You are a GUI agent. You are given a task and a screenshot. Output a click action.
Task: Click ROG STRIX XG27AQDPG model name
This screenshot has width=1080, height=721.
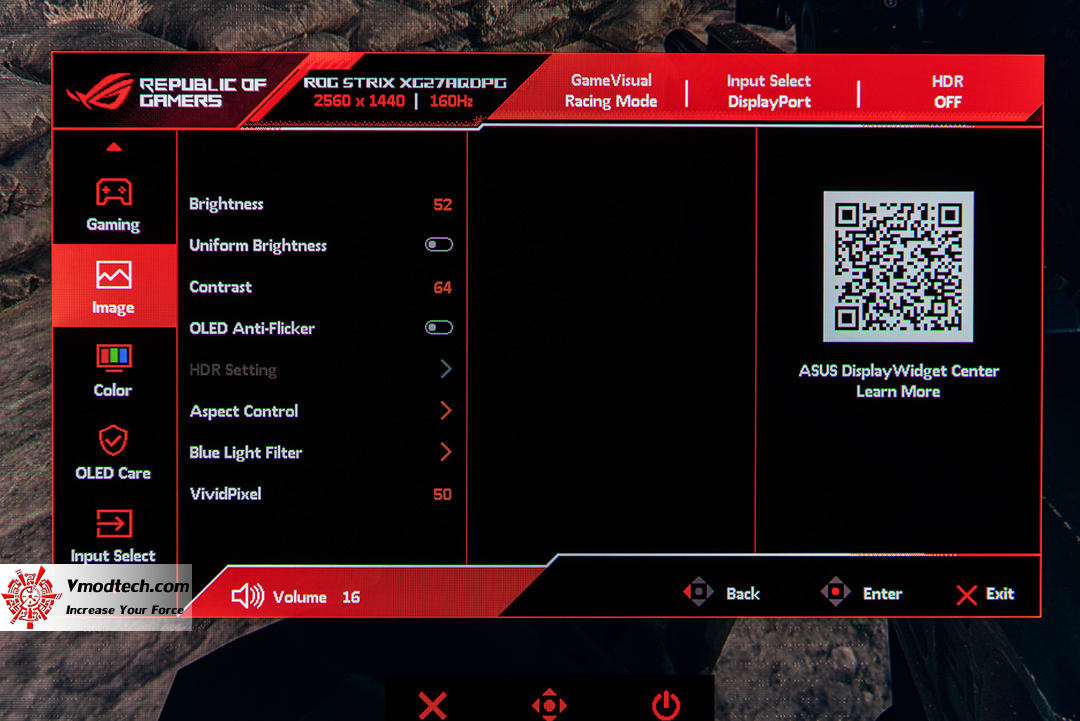coord(405,83)
